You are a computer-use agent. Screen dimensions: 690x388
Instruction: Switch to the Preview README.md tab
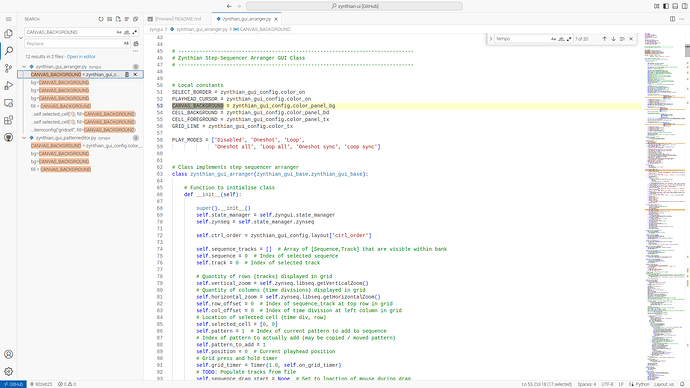[175, 19]
